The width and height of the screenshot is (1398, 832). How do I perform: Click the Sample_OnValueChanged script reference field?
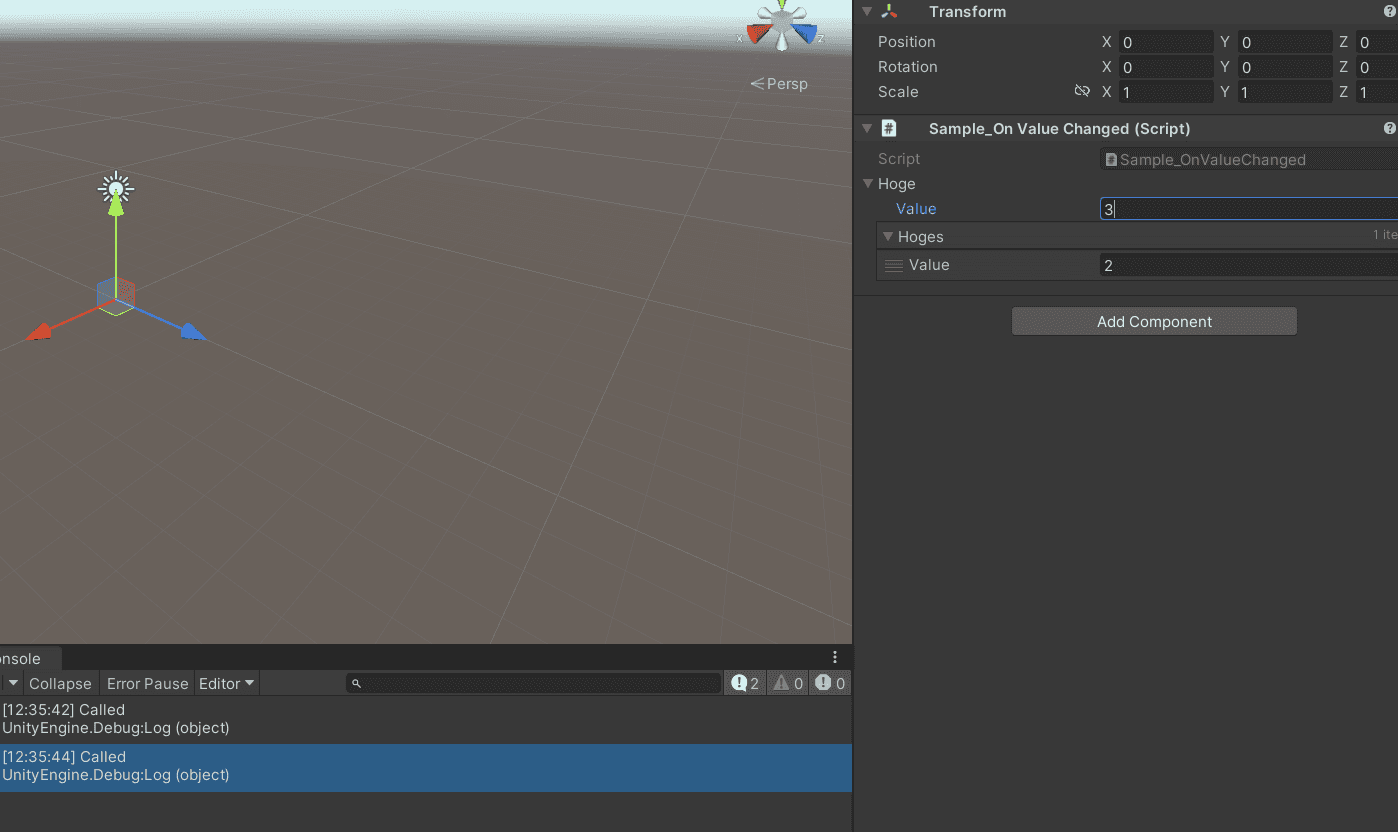tap(1248, 159)
